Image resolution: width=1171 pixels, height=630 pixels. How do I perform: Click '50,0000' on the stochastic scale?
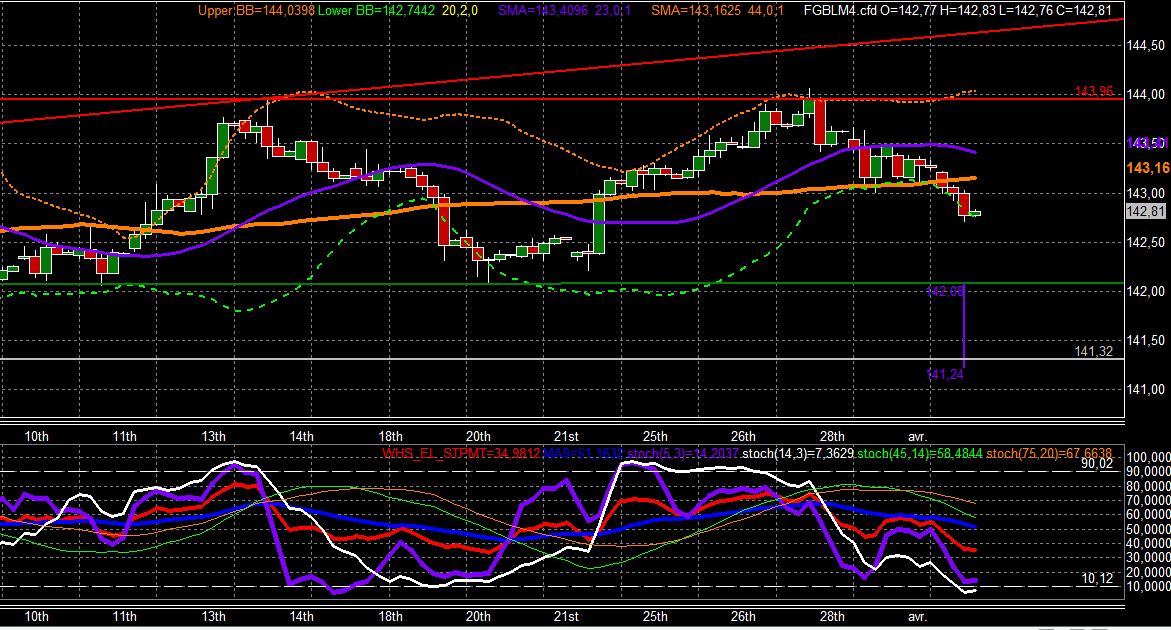[1149, 529]
